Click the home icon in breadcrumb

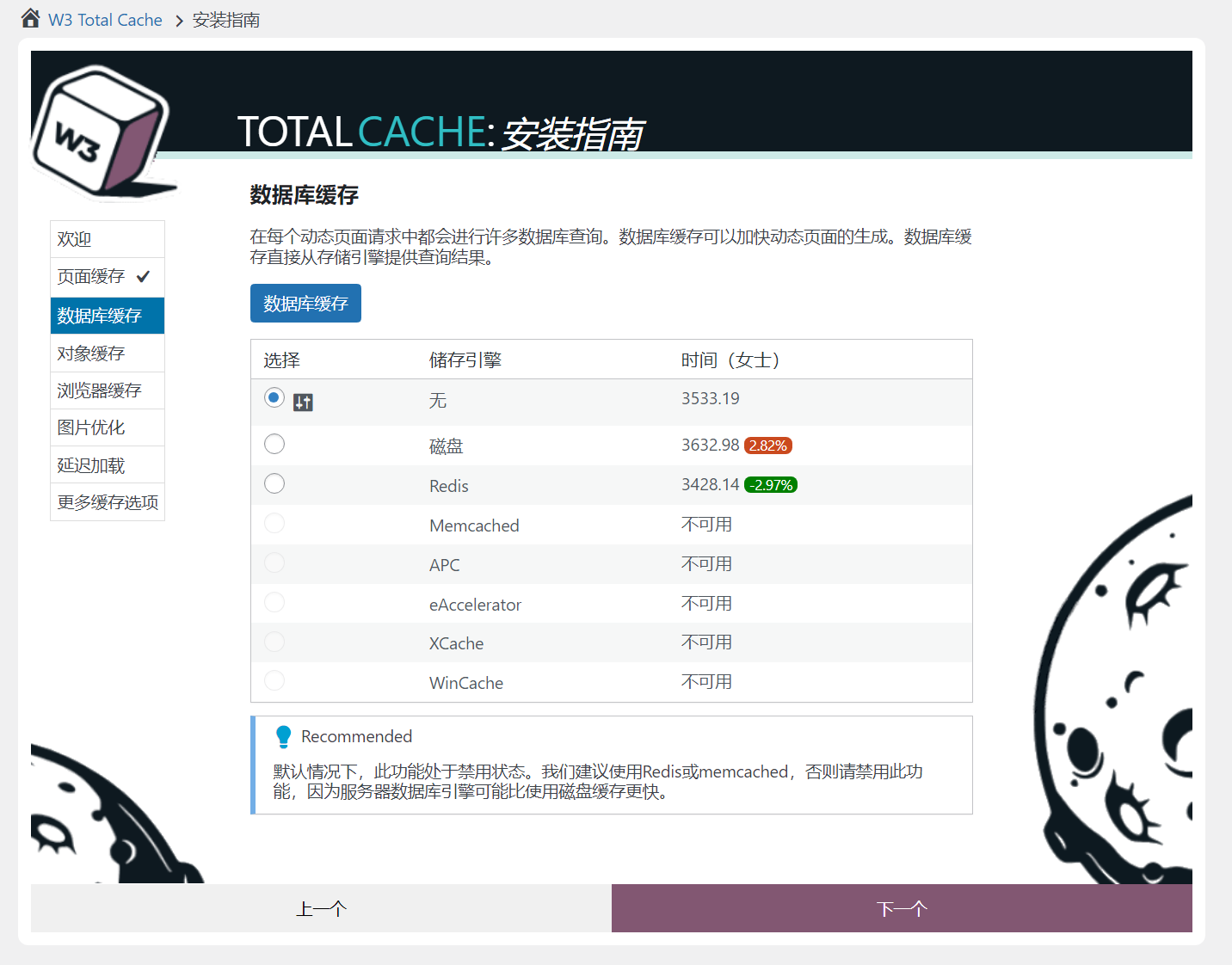[31, 18]
